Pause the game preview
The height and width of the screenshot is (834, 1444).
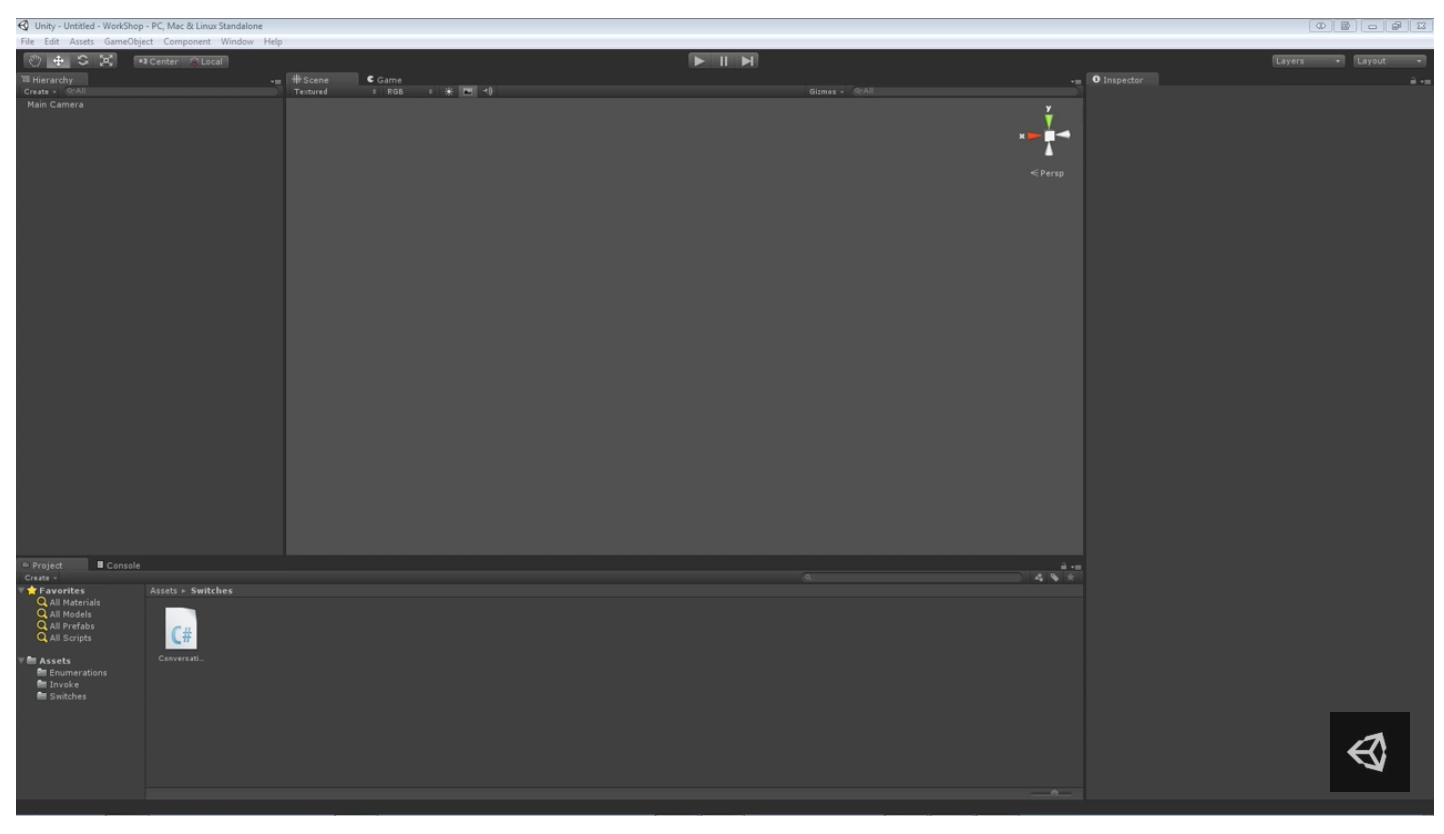724,61
